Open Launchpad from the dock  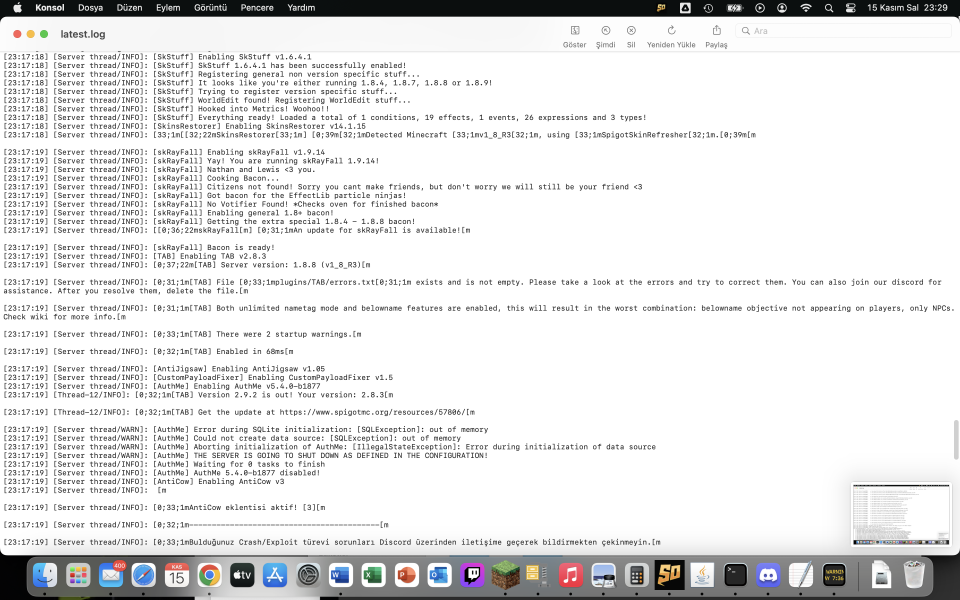tap(78, 575)
